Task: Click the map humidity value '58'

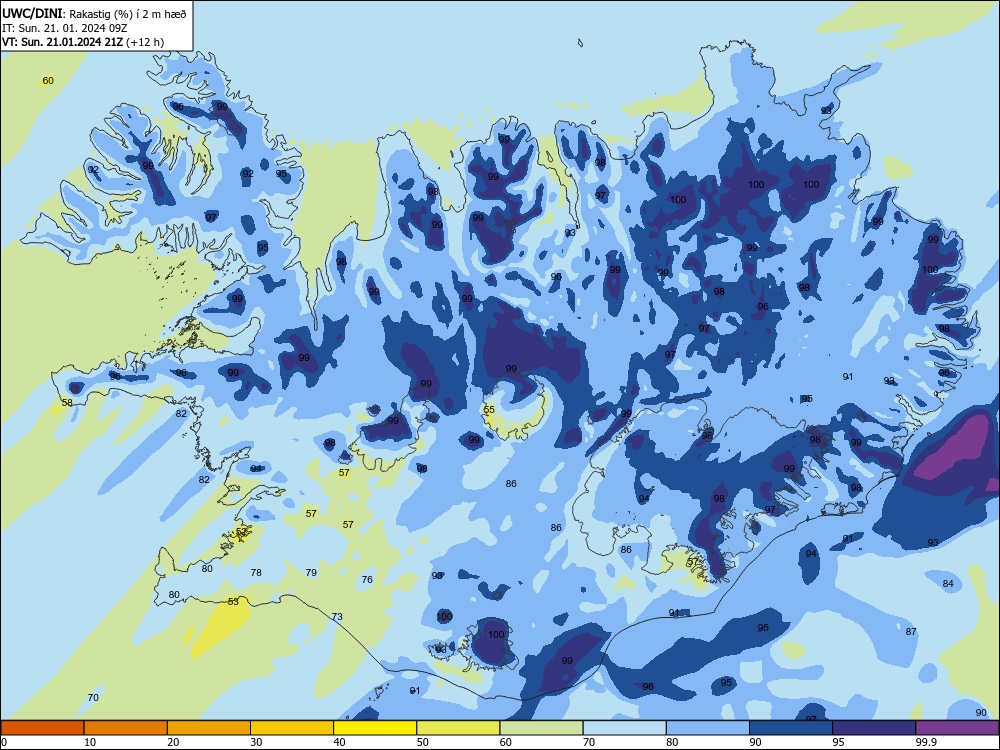Action: [67, 402]
